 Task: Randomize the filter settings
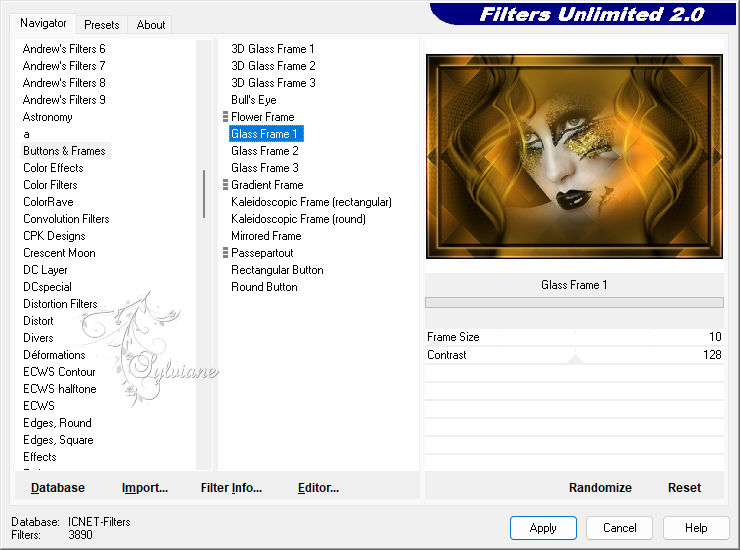(x=600, y=487)
